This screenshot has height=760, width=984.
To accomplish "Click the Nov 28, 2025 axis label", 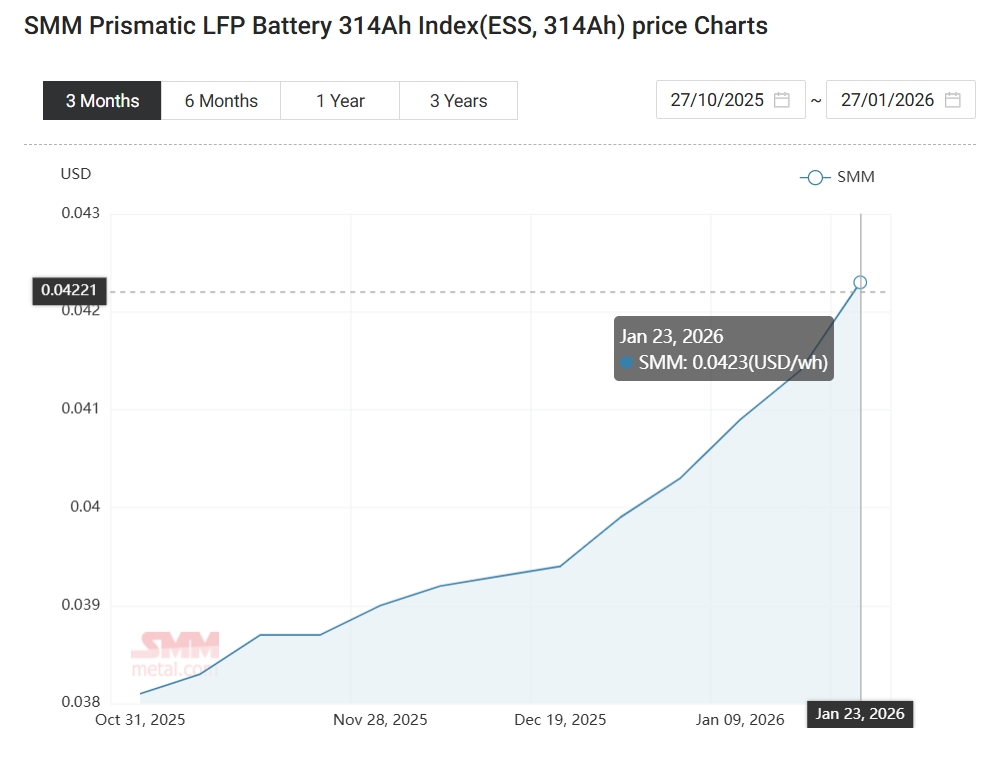I will 380,720.
